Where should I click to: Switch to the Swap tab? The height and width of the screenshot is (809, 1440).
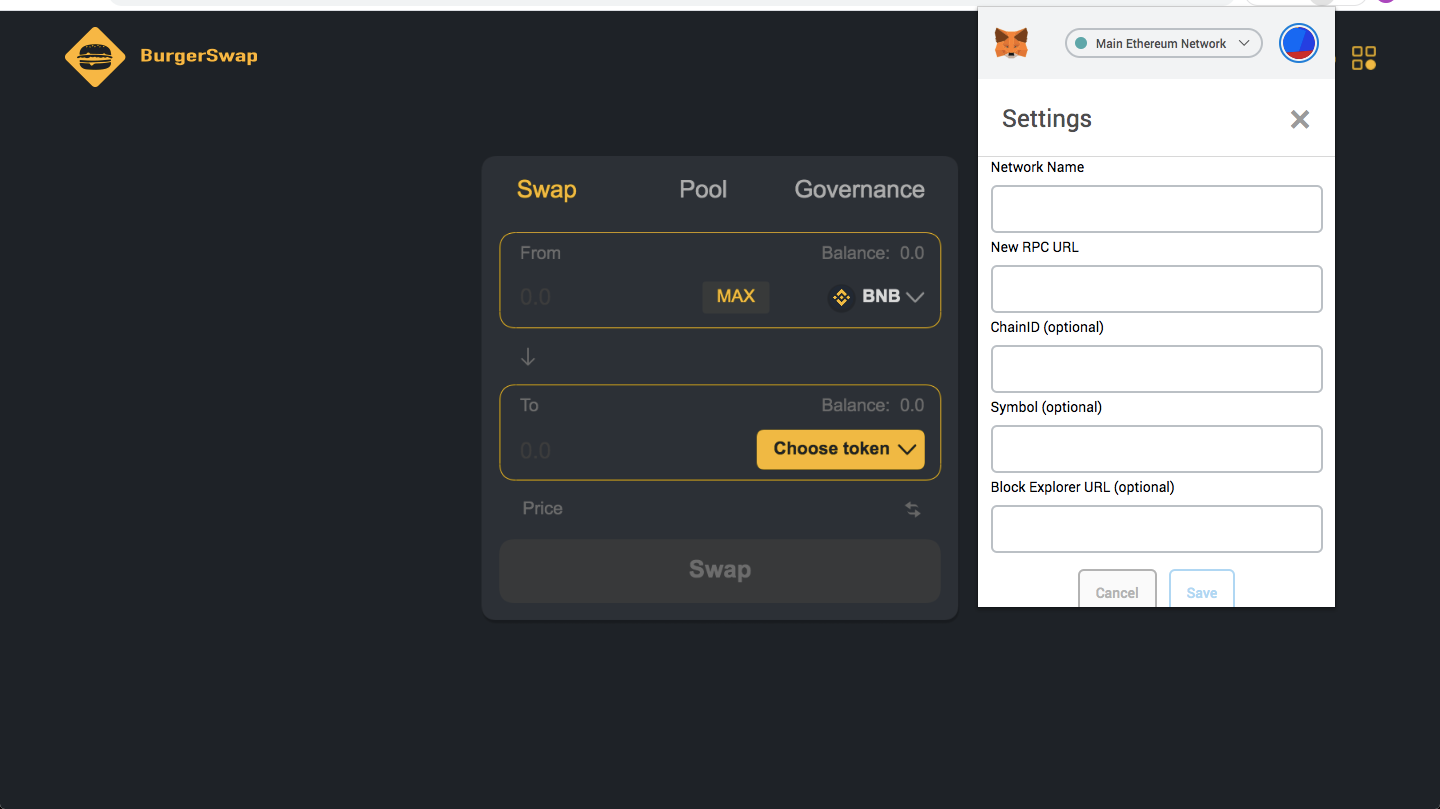(x=547, y=190)
